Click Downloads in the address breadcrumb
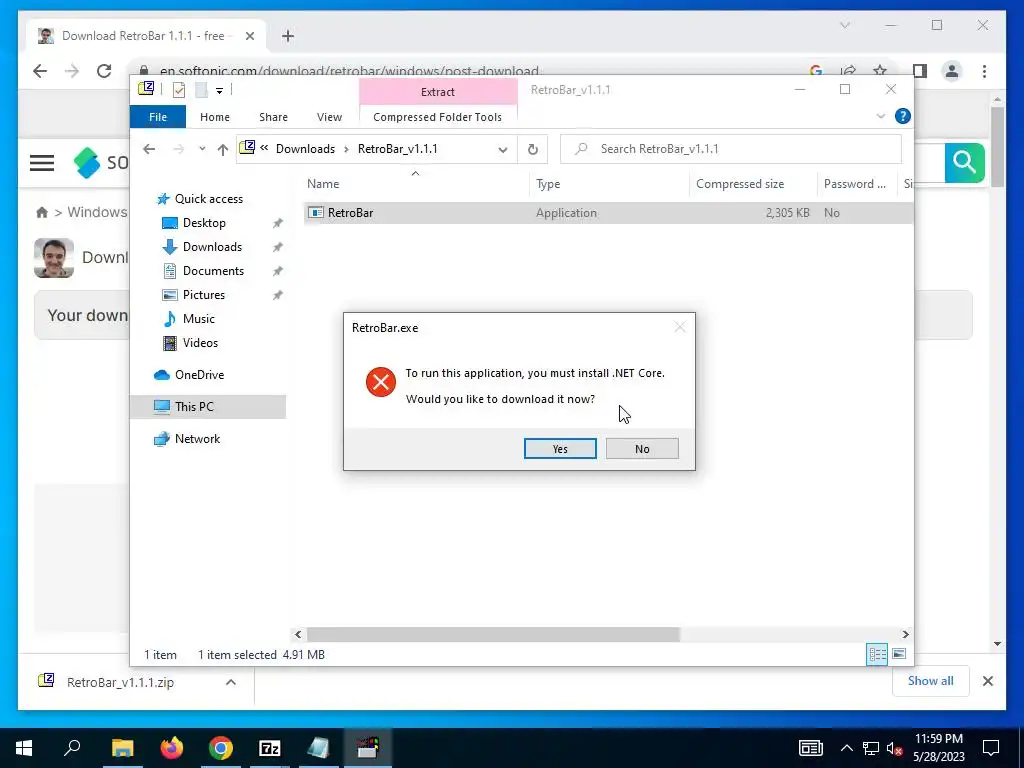This screenshot has height=768, width=1024. (305, 149)
